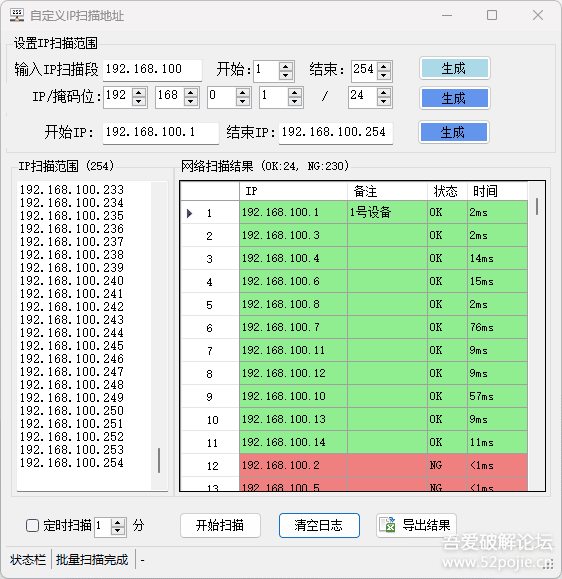Click the 批量扫描完成 status bar text
Screen dimensions: 562x579
pos(92,560)
